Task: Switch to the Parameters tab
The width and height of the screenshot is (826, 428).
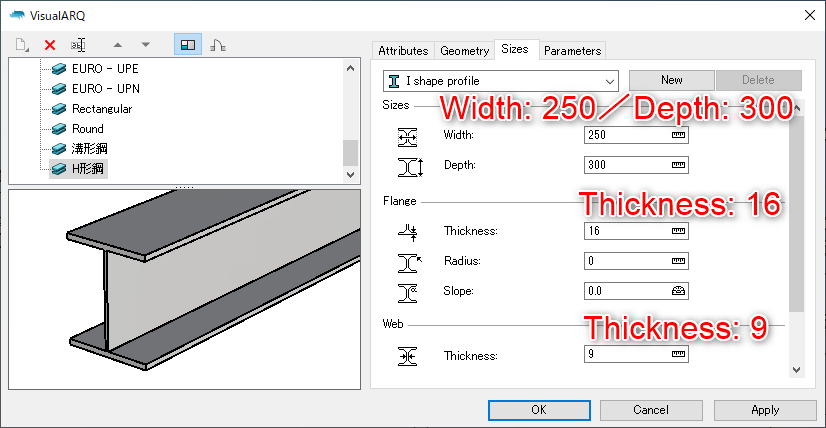Action: pyautogui.click(x=573, y=51)
